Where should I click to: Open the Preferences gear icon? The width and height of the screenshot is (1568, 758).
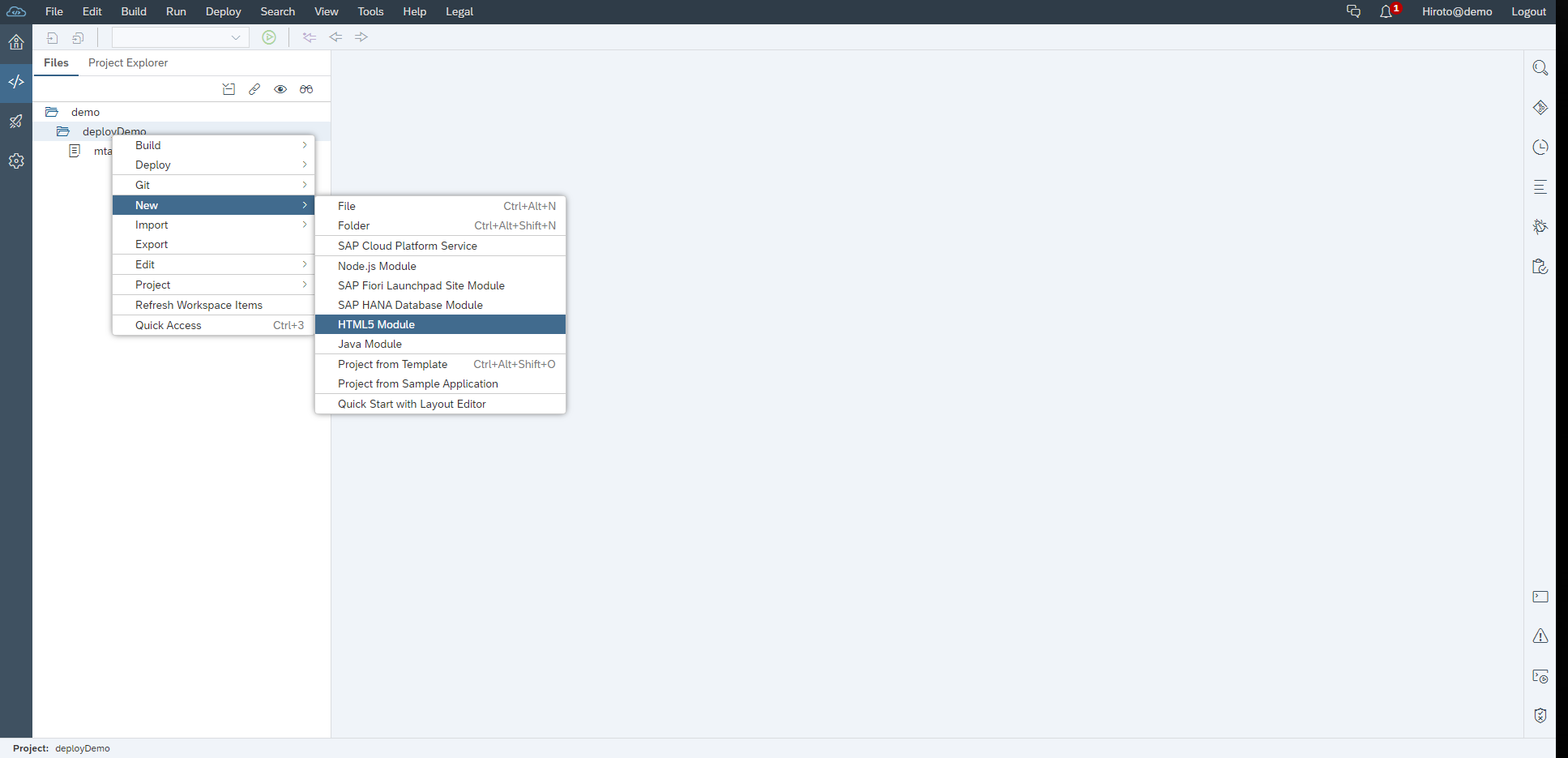click(x=16, y=161)
